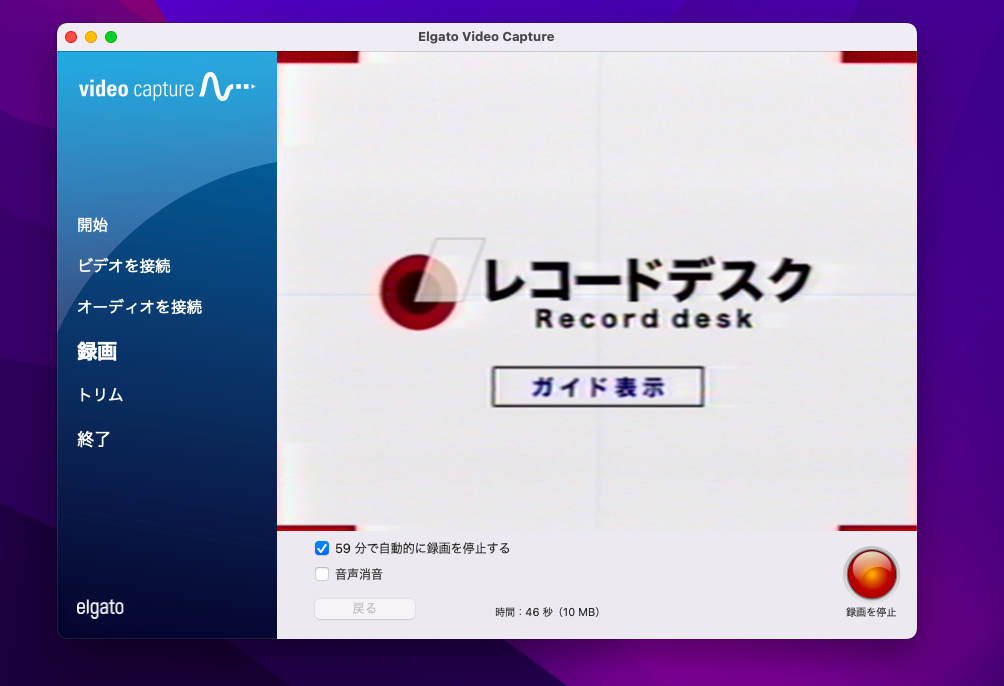Click the elgato brand logo
The image size is (1004, 686).
[100, 608]
